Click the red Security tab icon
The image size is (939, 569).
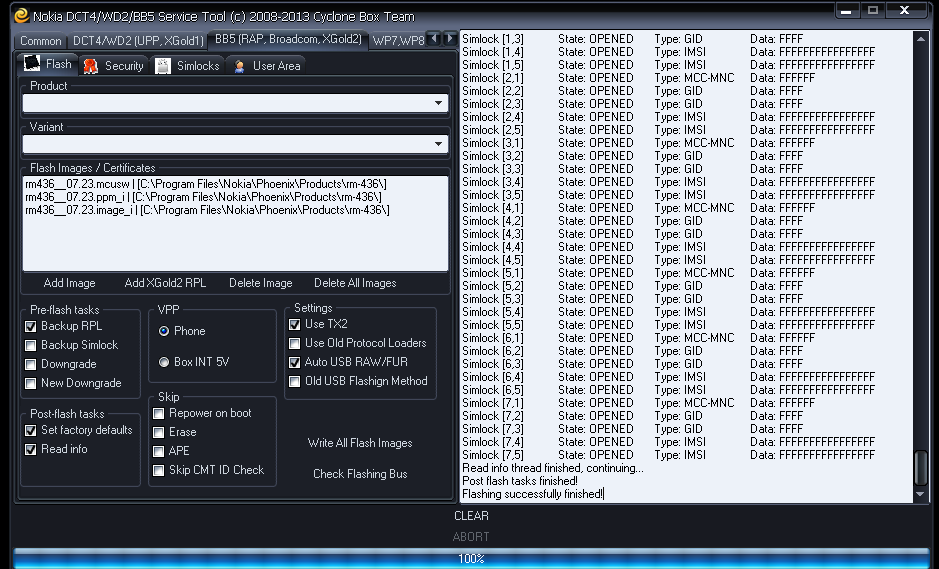tap(91, 65)
